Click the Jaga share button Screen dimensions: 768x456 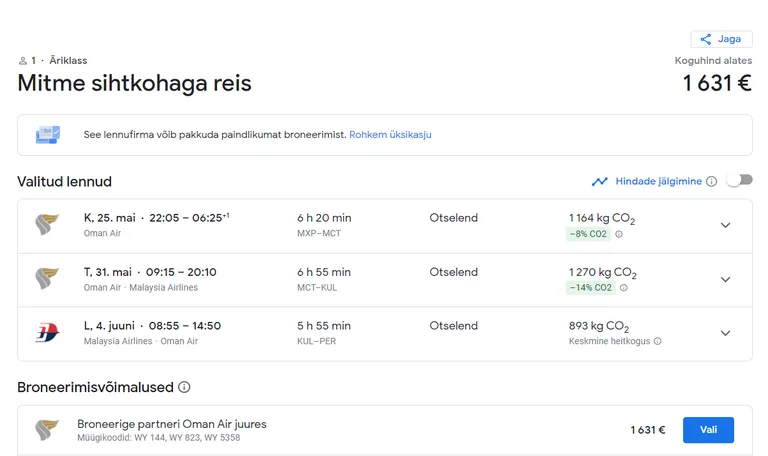721,39
